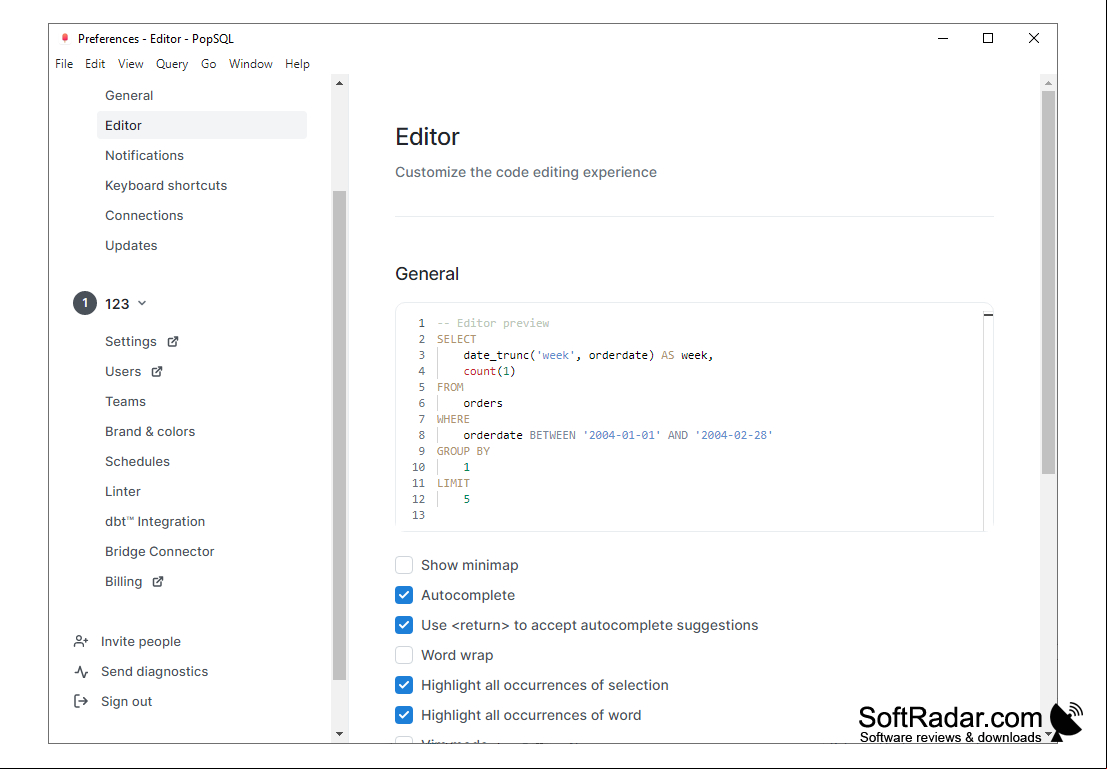The width and height of the screenshot is (1107, 769).
Task: Open the Schedules section
Action: pyautogui.click(x=137, y=462)
